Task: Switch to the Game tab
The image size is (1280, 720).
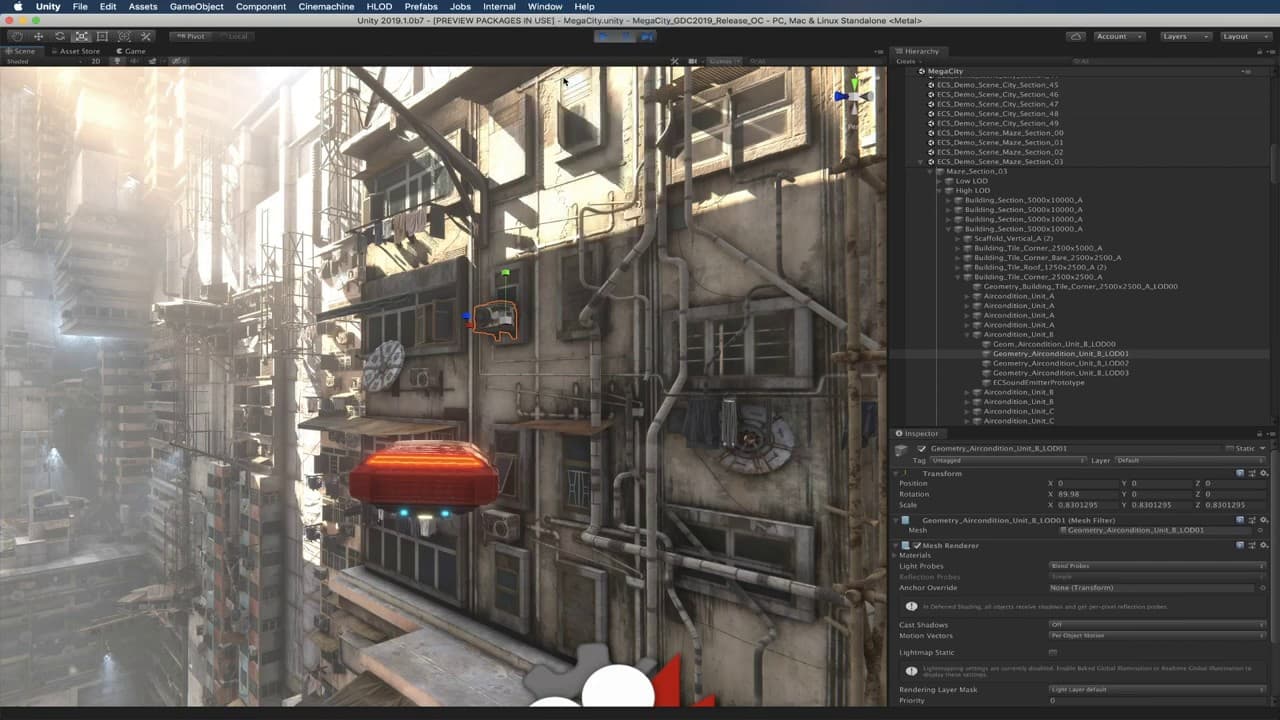Action: [132, 51]
